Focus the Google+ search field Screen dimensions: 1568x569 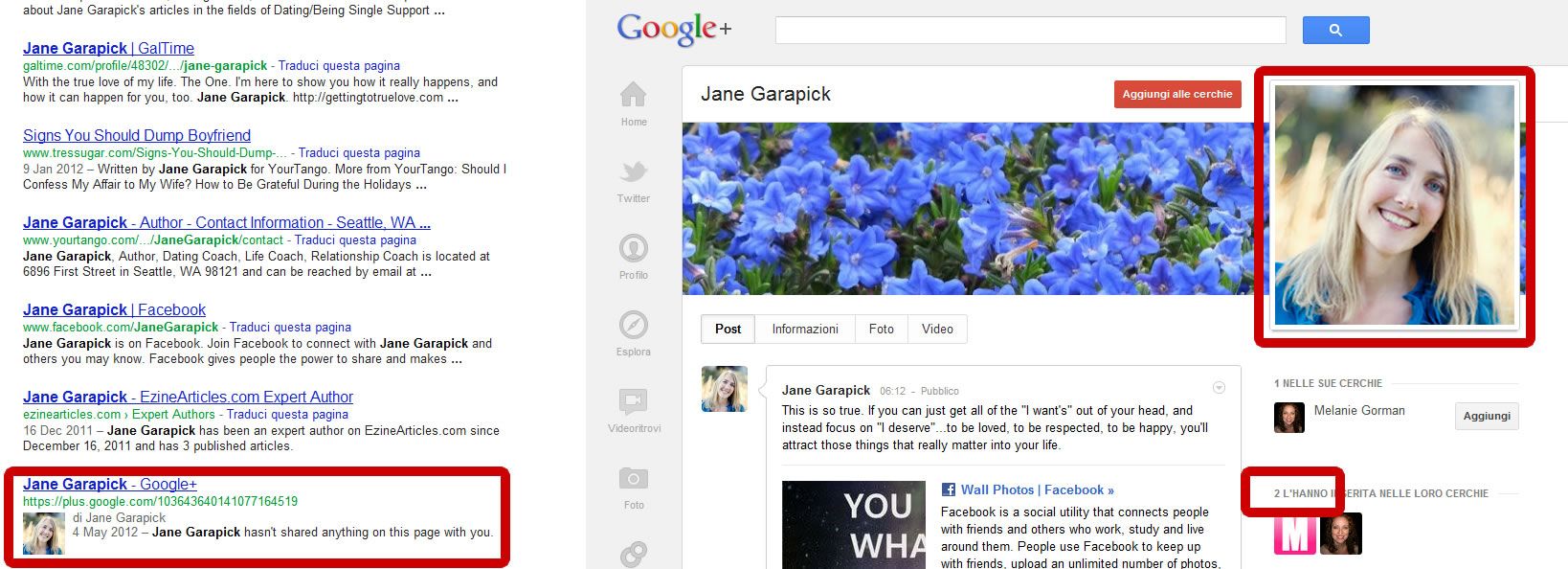tap(1030, 30)
